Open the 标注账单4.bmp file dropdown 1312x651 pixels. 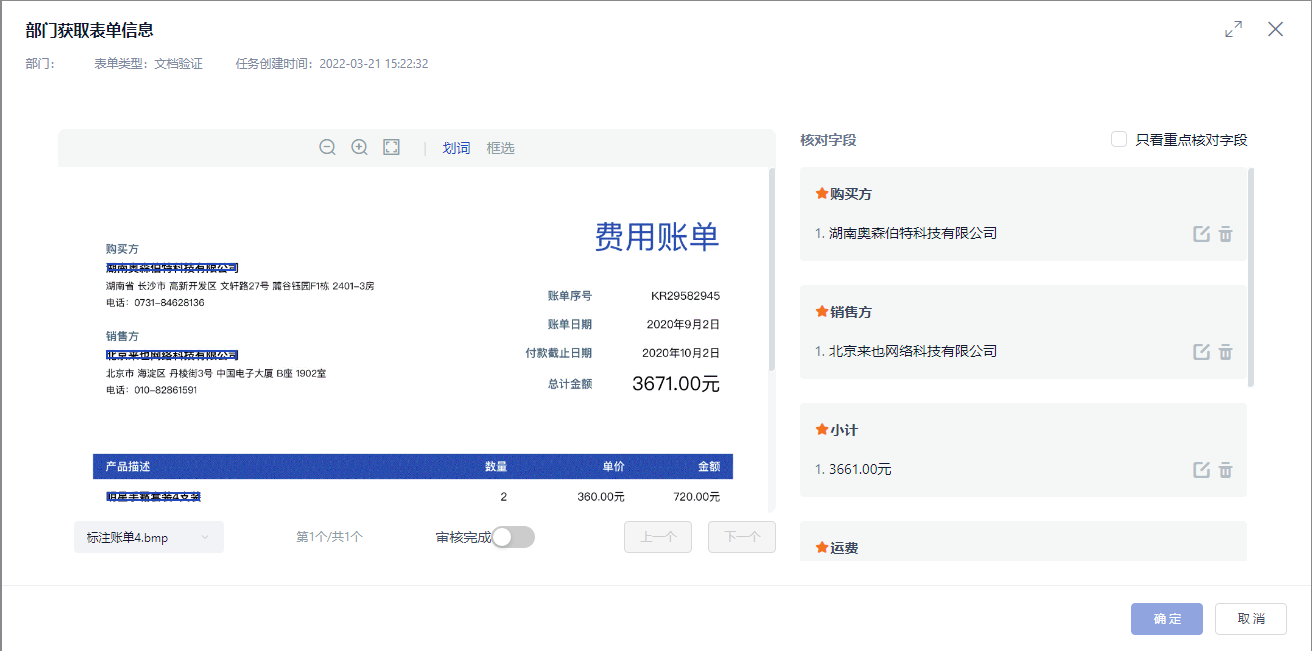(x=149, y=537)
